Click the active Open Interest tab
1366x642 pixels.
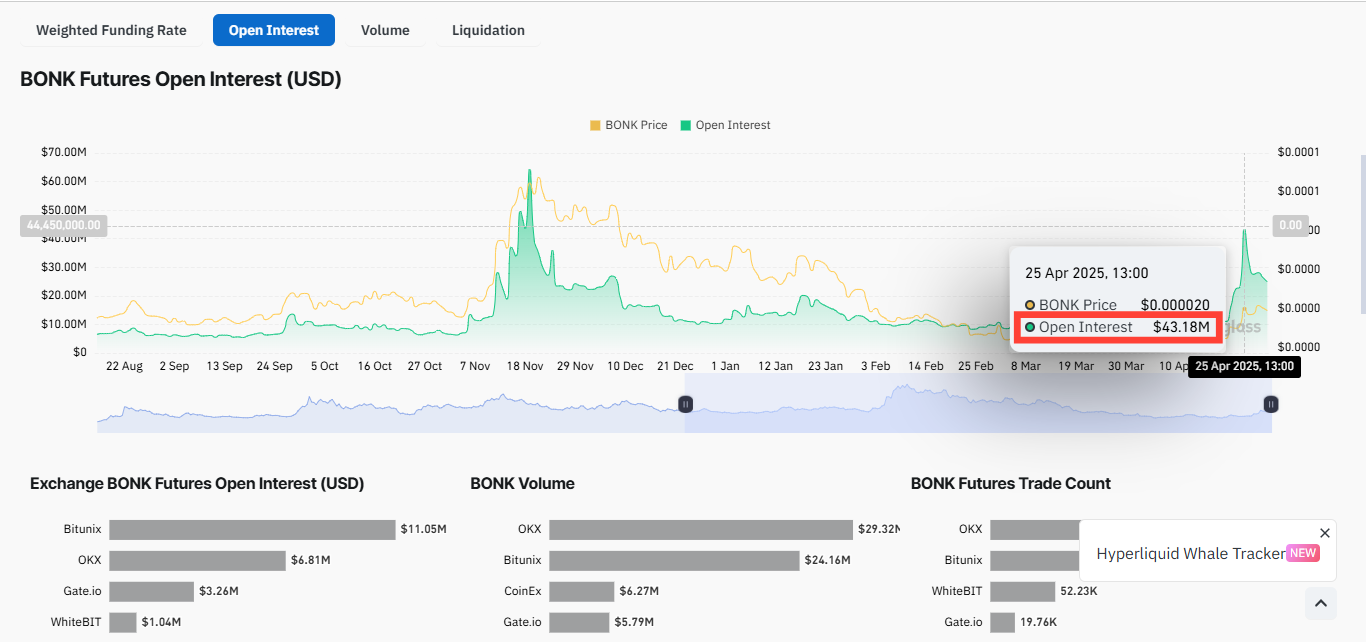pyautogui.click(x=274, y=30)
